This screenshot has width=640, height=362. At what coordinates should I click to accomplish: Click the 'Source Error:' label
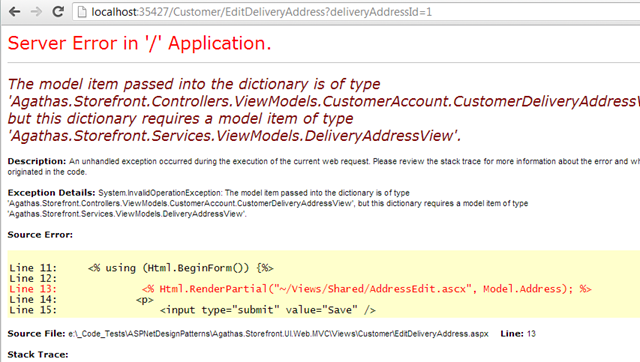(40, 235)
